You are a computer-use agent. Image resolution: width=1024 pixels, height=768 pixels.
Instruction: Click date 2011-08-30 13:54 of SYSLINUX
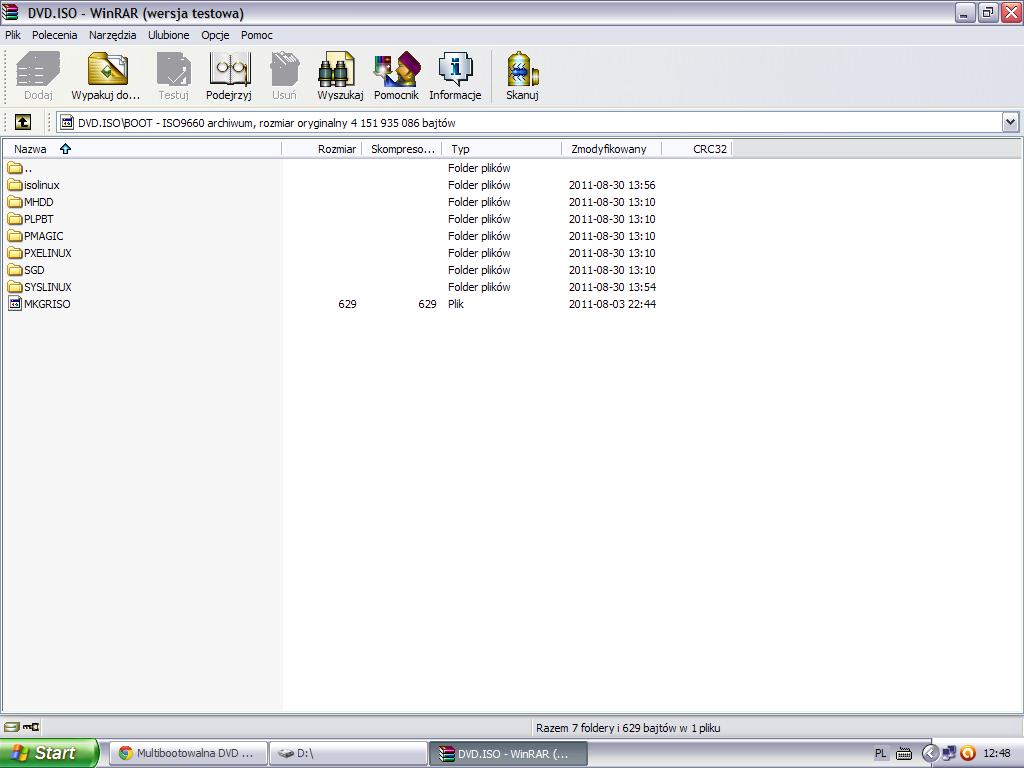(612, 287)
